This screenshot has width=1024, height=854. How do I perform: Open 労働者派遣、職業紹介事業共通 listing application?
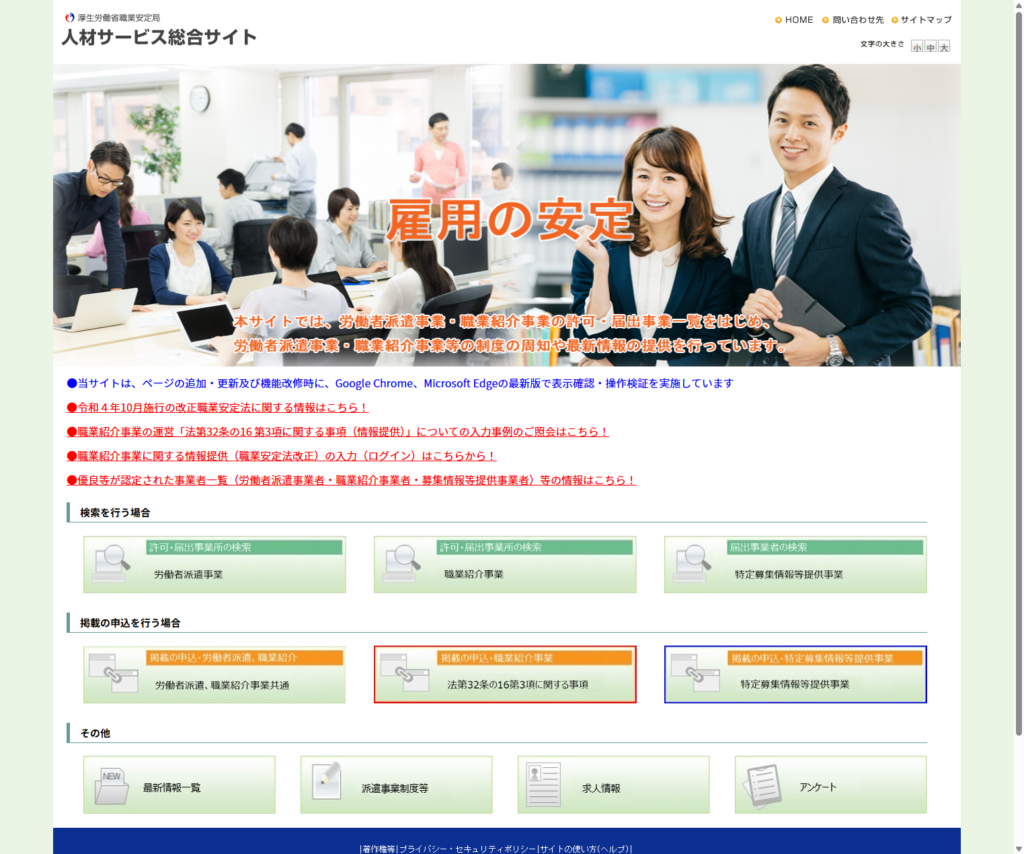pos(214,675)
